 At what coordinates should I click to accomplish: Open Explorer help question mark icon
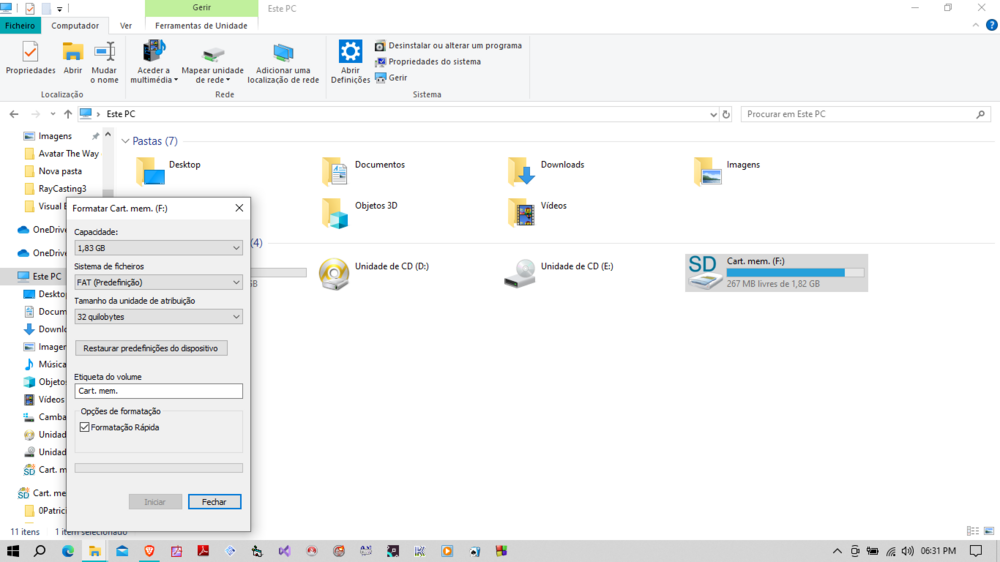pos(992,26)
